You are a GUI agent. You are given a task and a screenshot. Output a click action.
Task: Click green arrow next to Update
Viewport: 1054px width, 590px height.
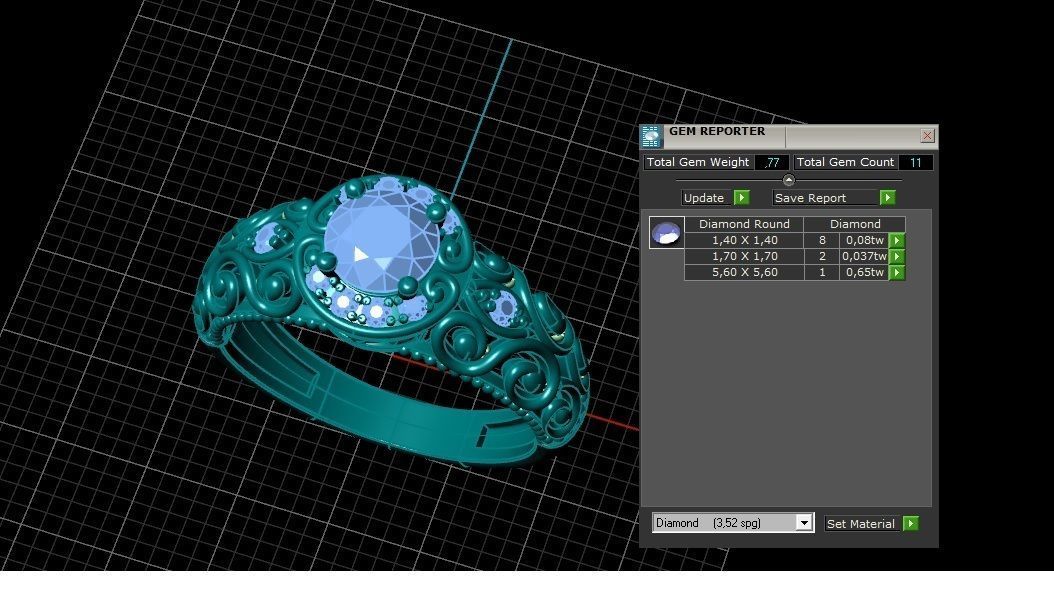point(741,198)
